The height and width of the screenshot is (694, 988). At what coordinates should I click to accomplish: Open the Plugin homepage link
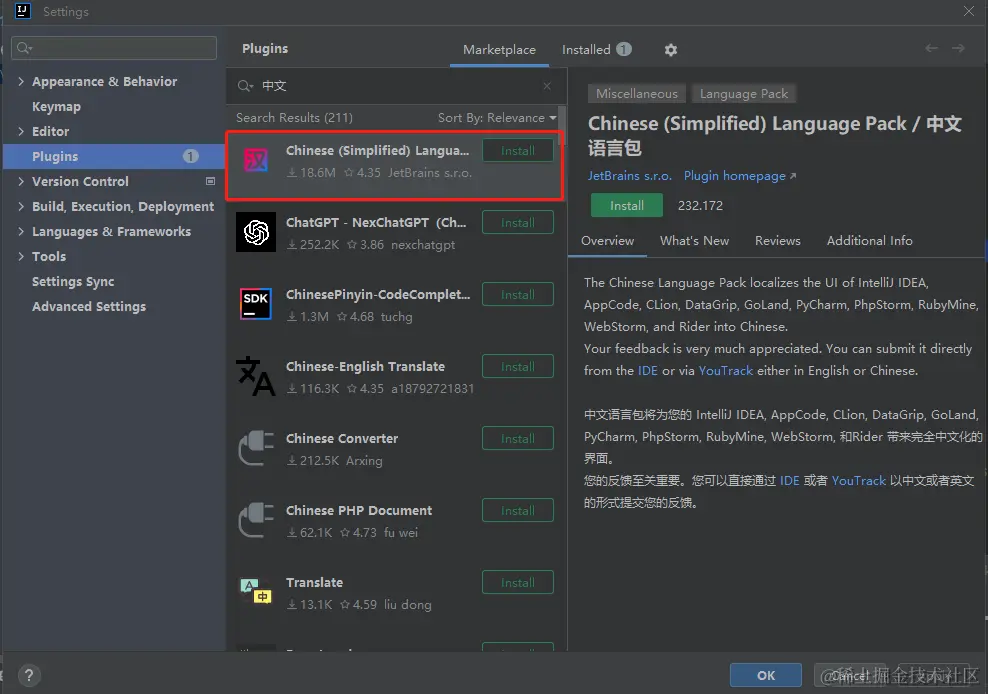pos(740,176)
